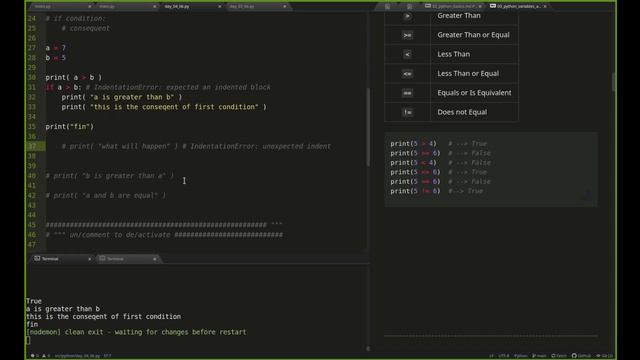Click the preview icon on 02_python_basics tab
This screenshot has width=640, height=360.
coord(428,6)
